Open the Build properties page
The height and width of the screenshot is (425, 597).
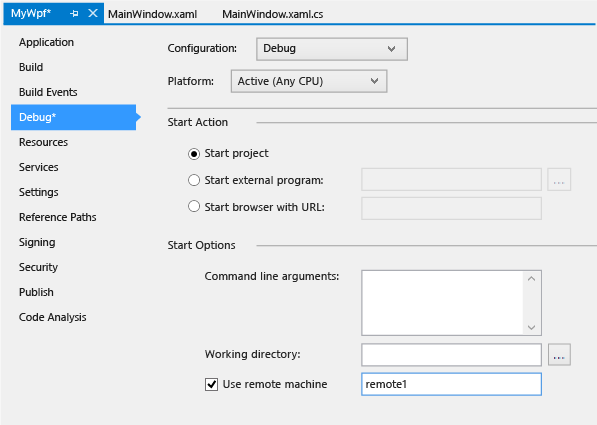(x=31, y=67)
